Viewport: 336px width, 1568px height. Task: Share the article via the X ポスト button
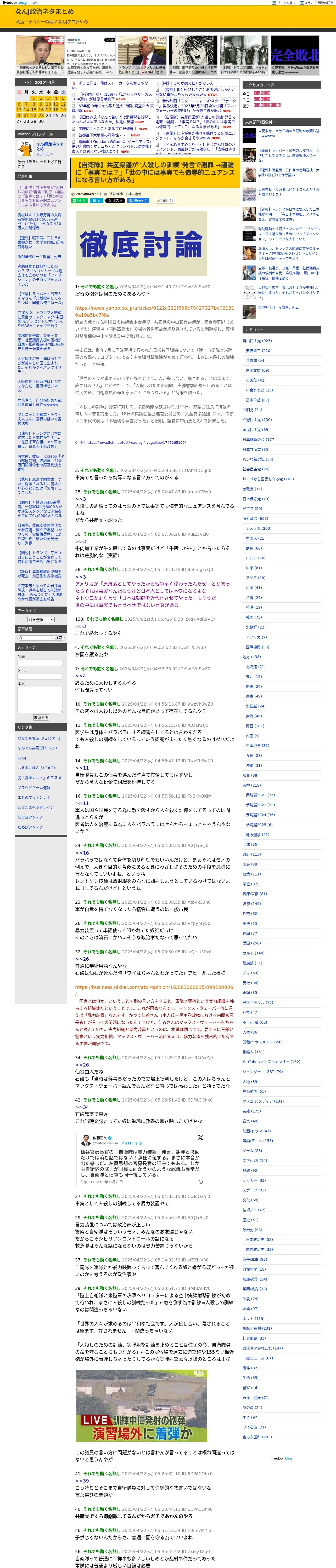coord(115,200)
